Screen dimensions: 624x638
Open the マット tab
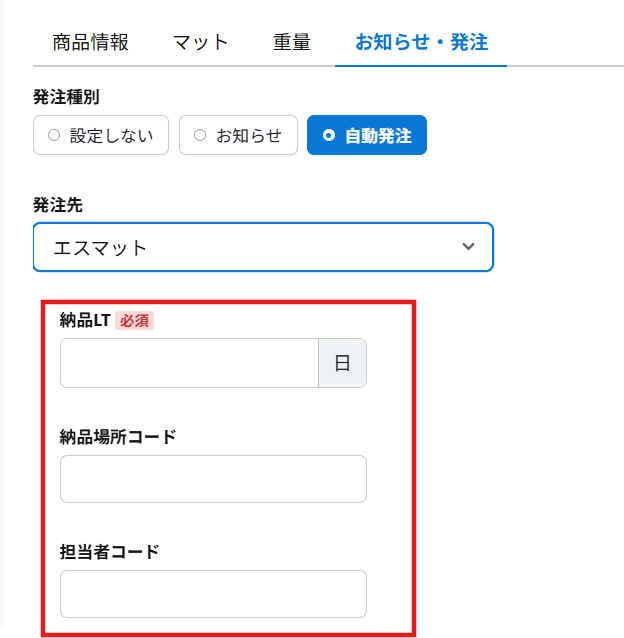point(200,42)
